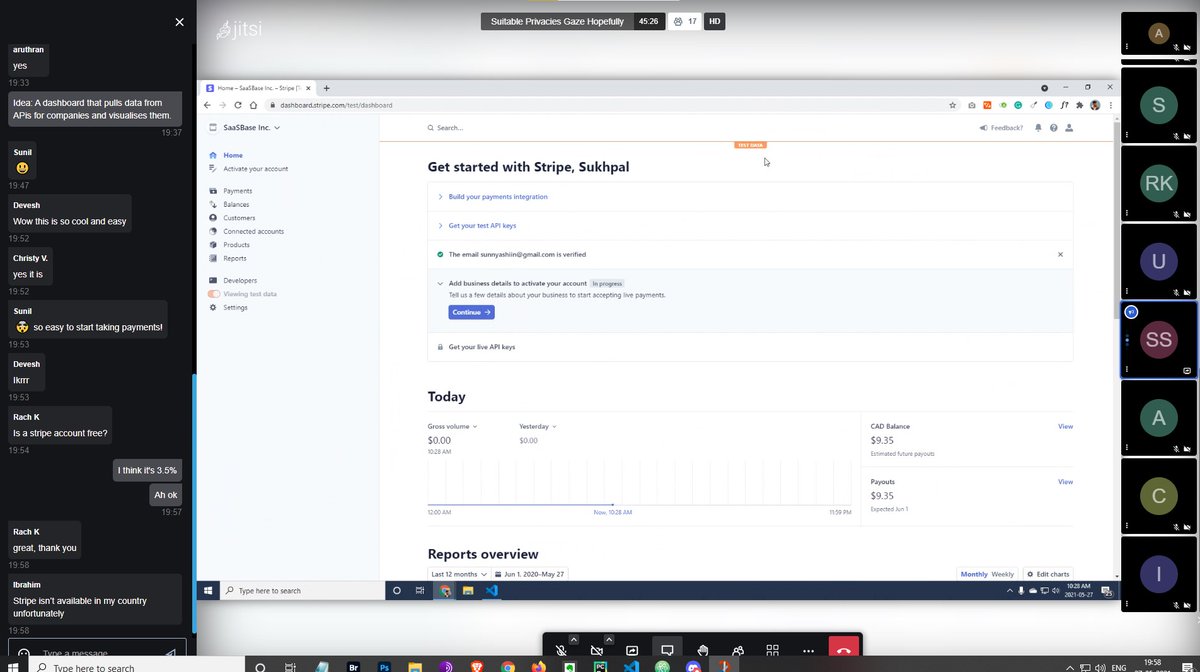1200x672 pixels.
Task: Turn on the camera
Action: (x=598, y=650)
